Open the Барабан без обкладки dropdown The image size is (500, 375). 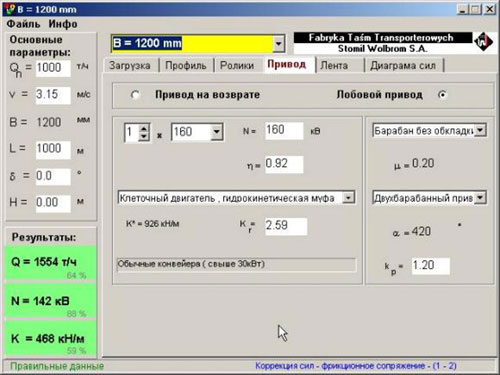480,130
